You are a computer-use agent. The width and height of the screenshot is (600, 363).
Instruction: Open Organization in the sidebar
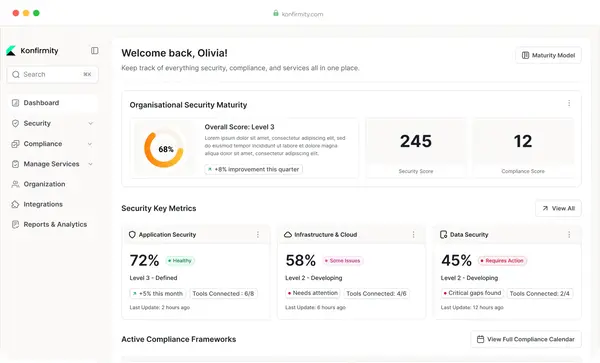pyautogui.click(x=52, y=184)
